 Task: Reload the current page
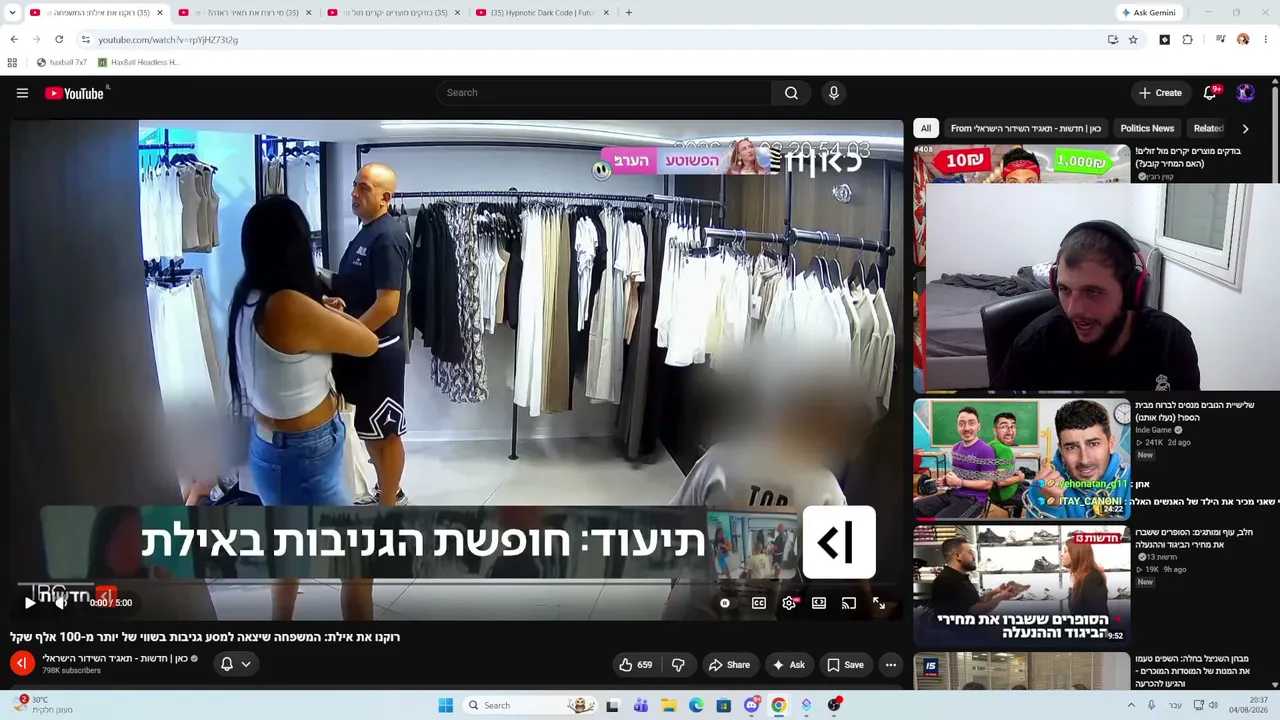tap(59, 40)
